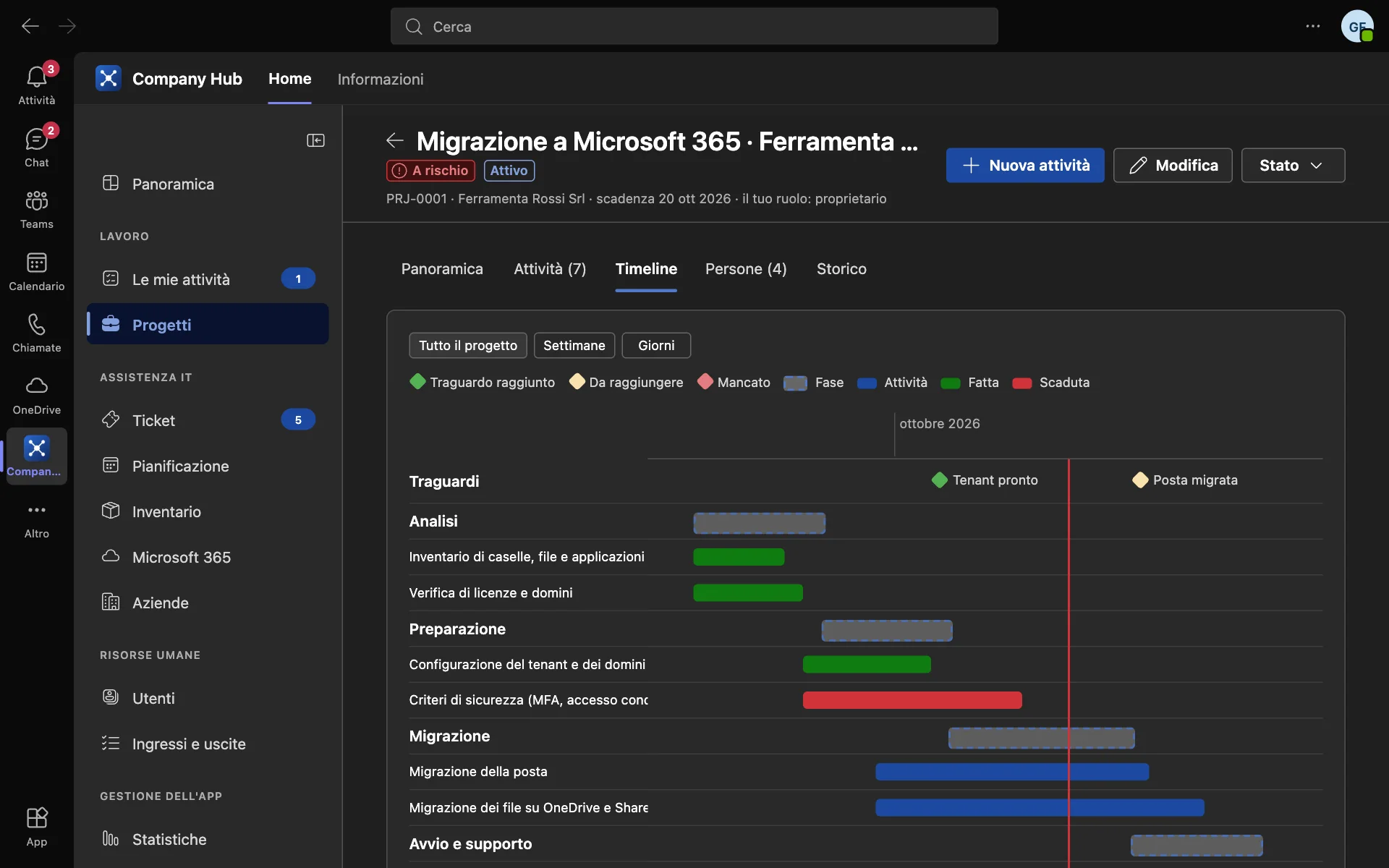Image resolution: width=1389 pixels, height=868 pixels.
Task: Open Utenti in the sidebar
Action: click(x=208, y=698)
